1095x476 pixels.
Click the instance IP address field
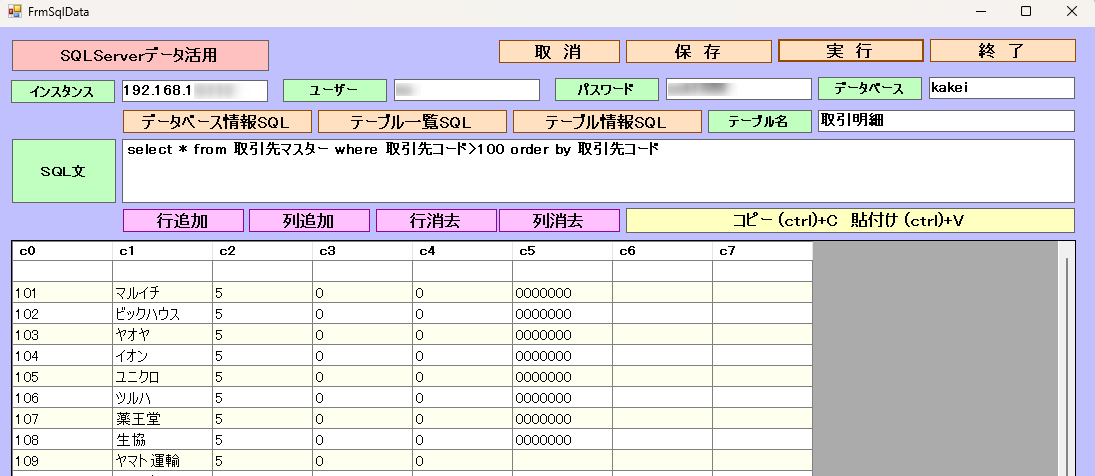(194, 90)
